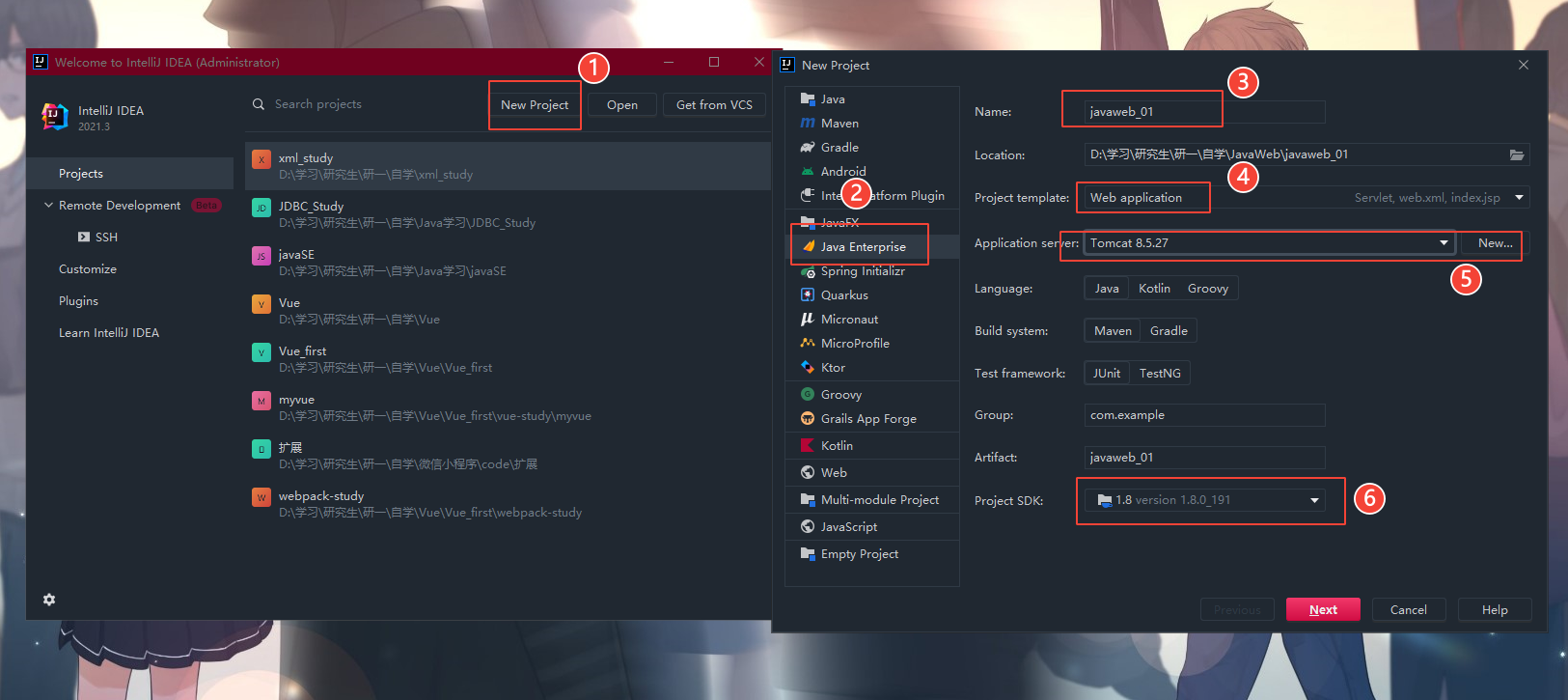Click Help button in New Project
Screen dimensions: 1568x700
(1495, 610)
